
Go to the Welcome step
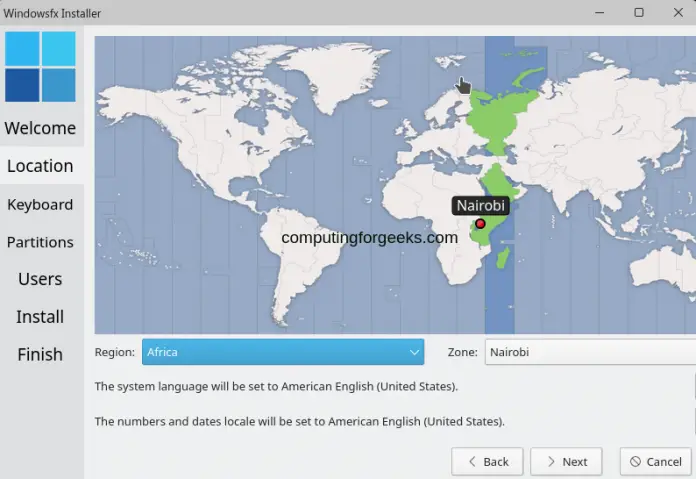click(x=40, y=128)
